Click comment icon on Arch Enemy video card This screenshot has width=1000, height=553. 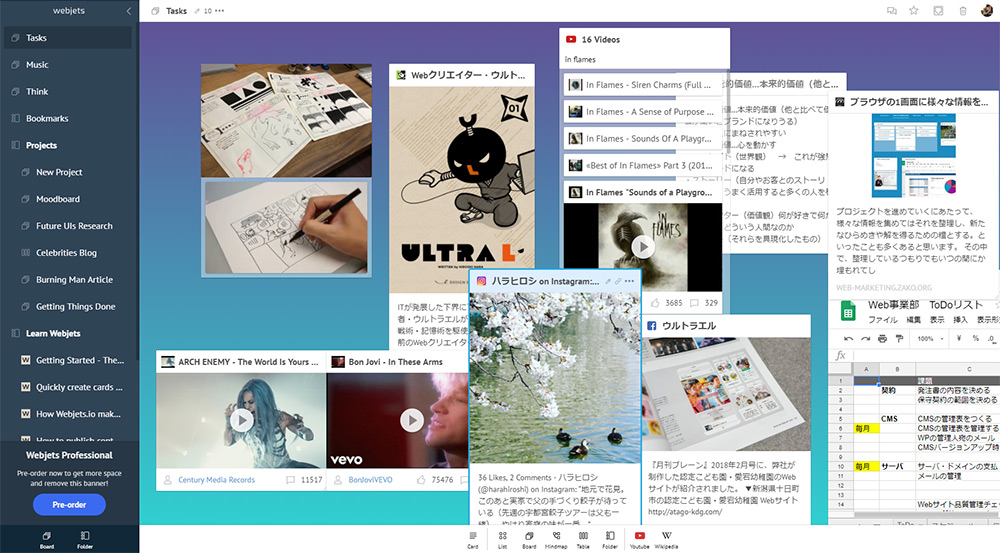290,480
